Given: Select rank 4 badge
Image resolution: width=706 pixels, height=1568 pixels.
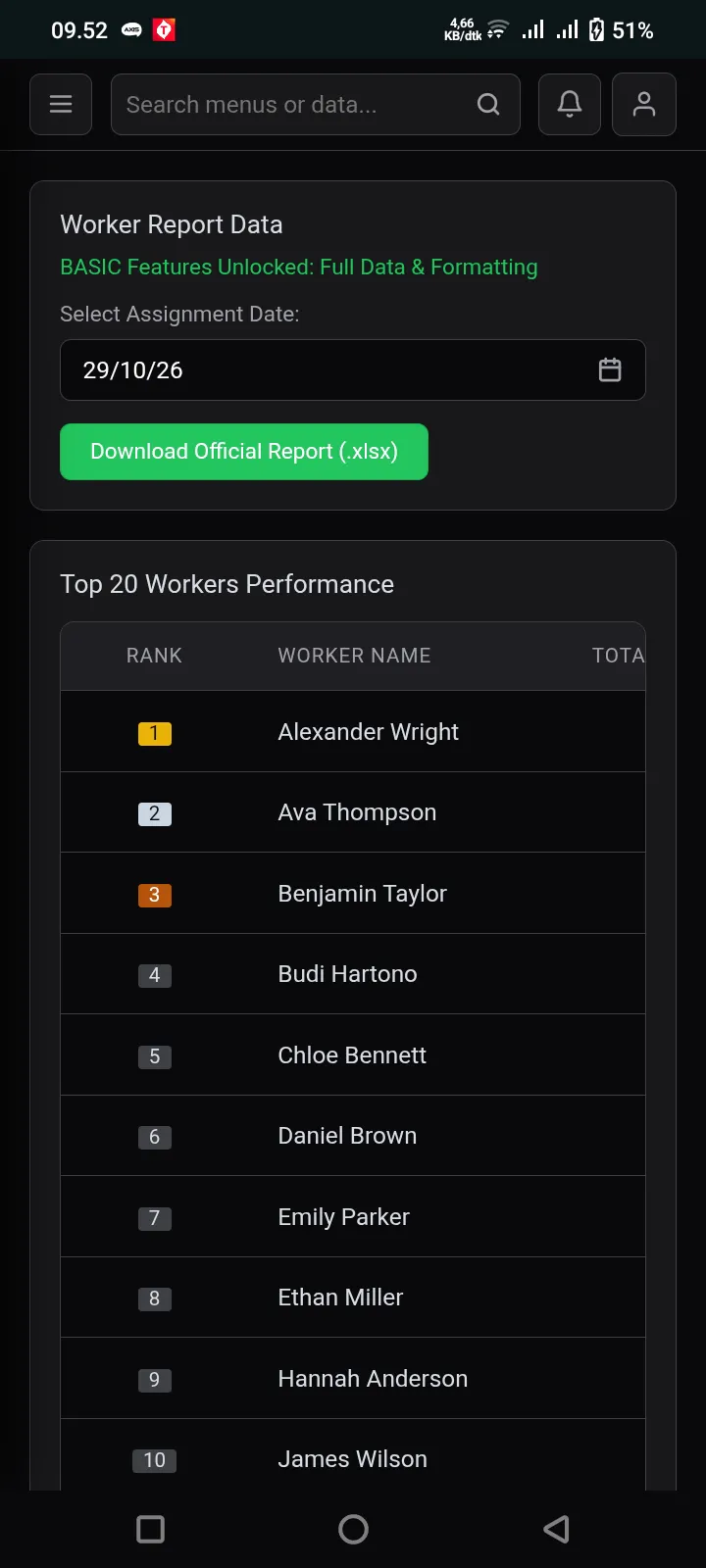Looking at the screenshot, I should coord(155,975).
